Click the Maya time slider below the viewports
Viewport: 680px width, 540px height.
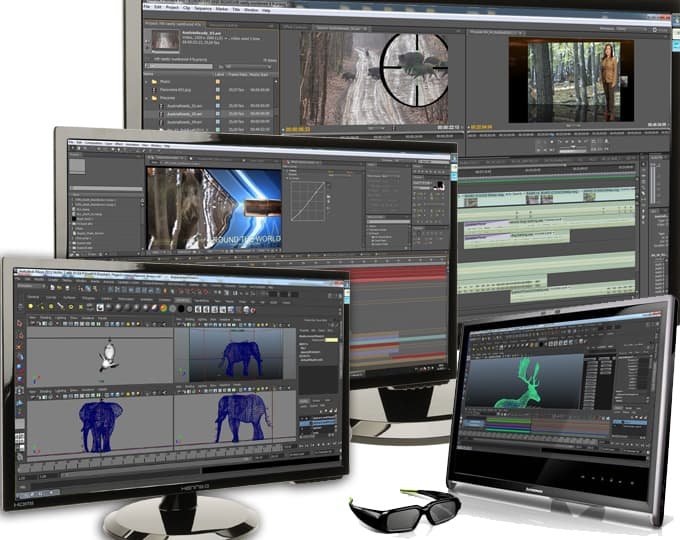click(152, 460)
